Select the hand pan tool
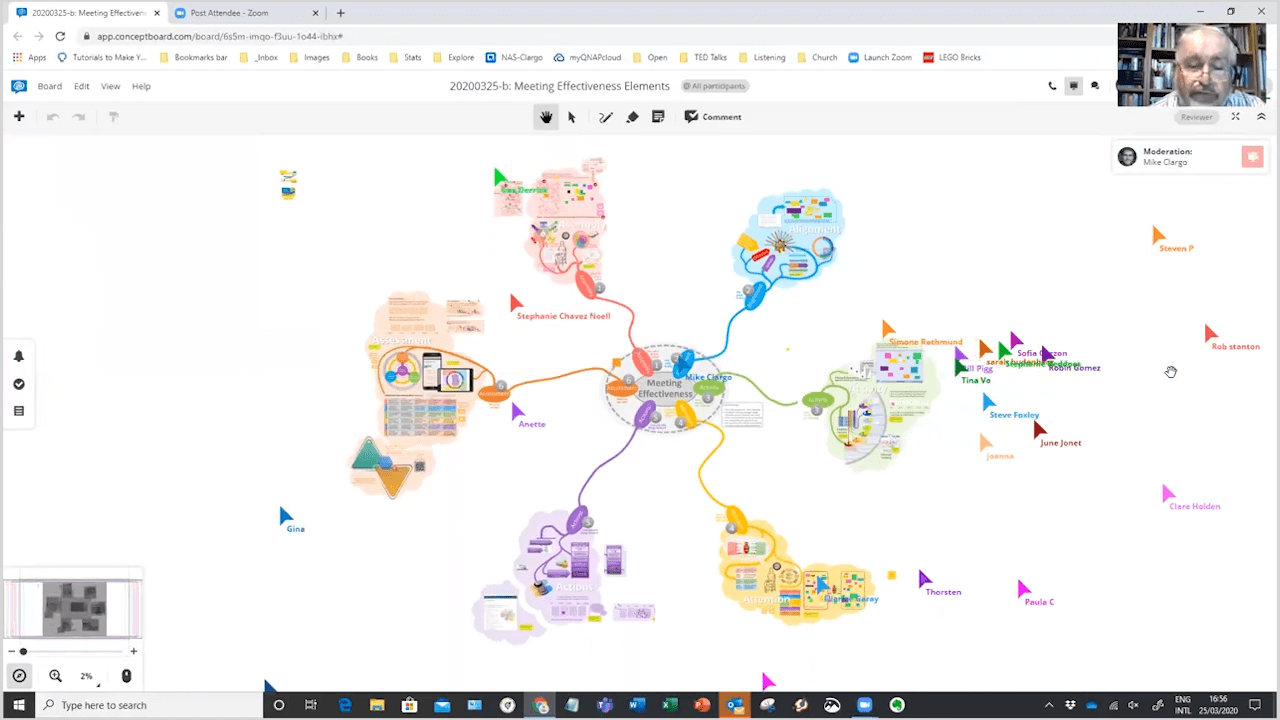The image size is (1280, 720). (x=546, y=117)
